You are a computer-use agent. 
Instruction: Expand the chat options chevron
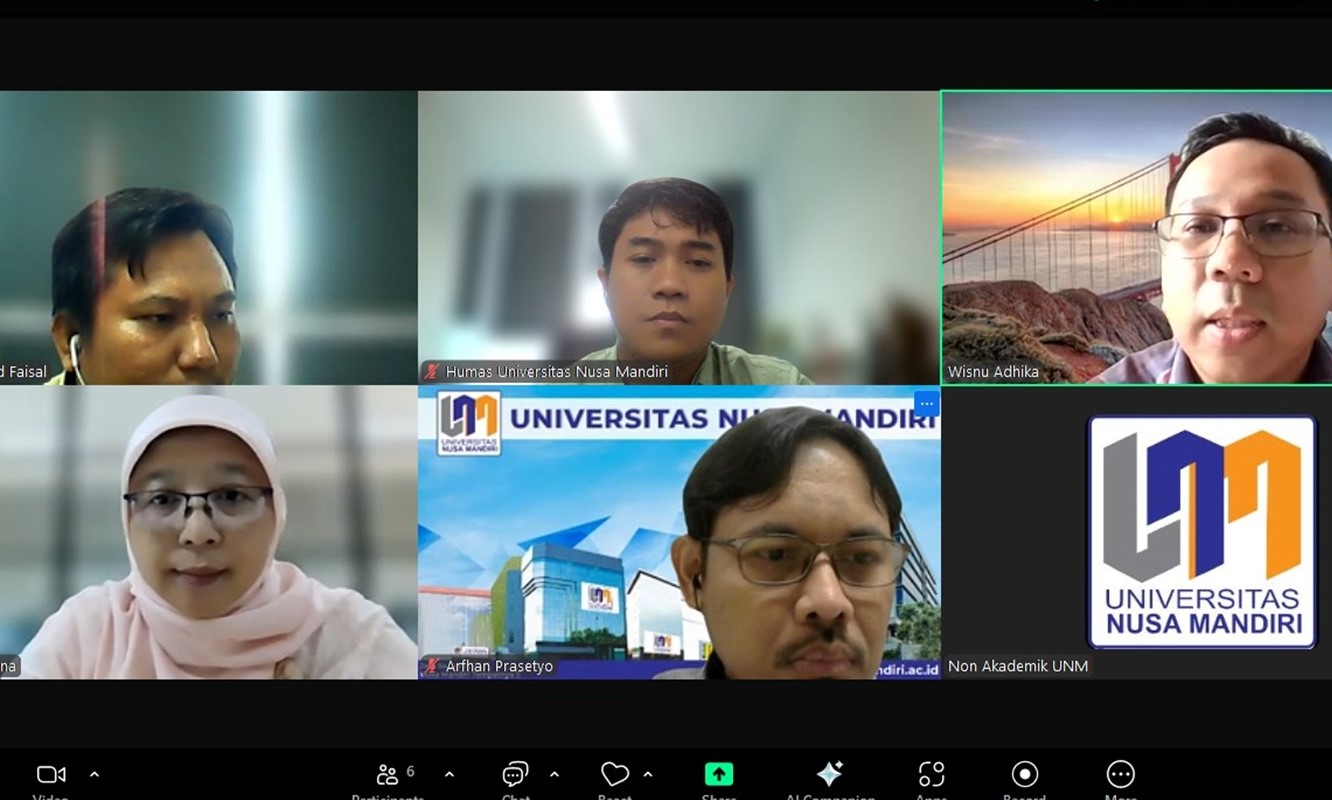(x=554, y=774)
